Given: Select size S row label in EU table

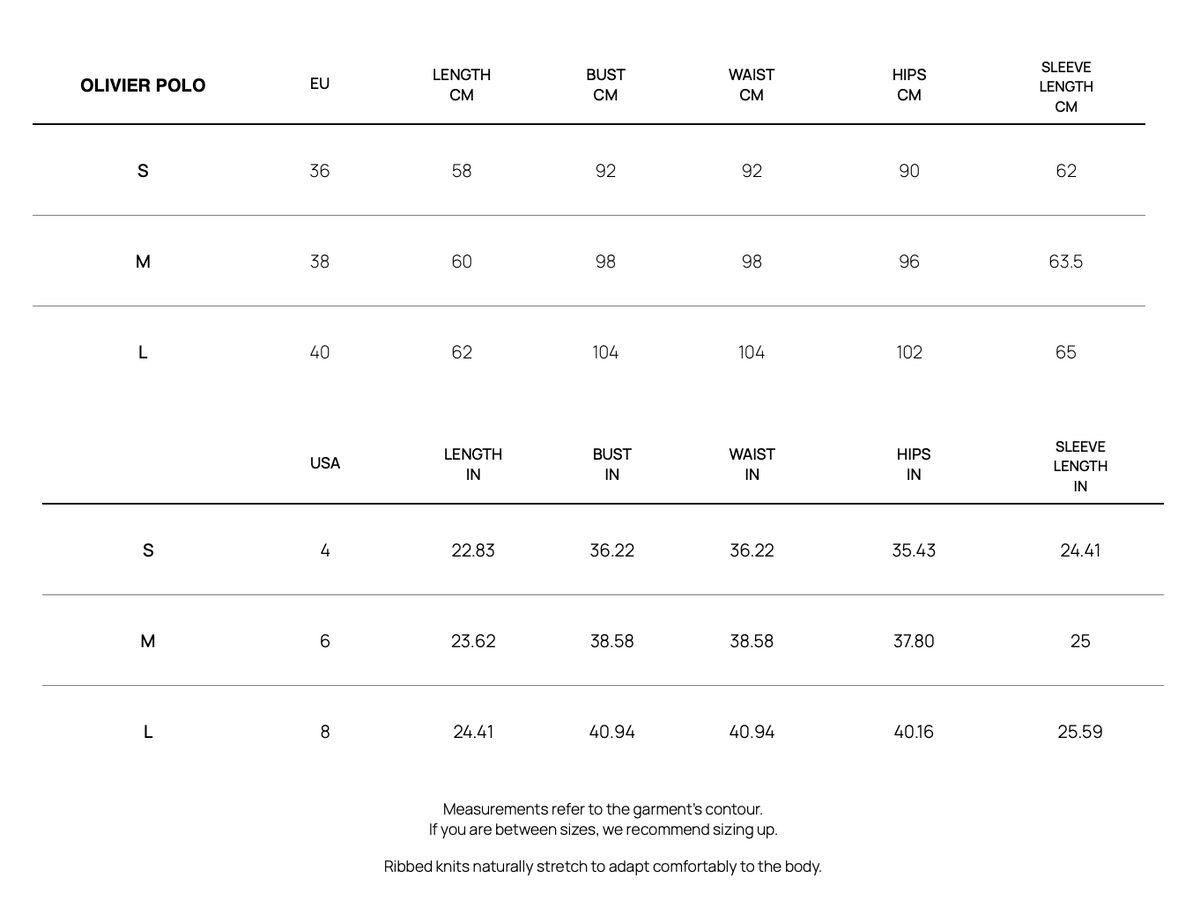Looking at the screenshot, I should click(x=143, y=171).
